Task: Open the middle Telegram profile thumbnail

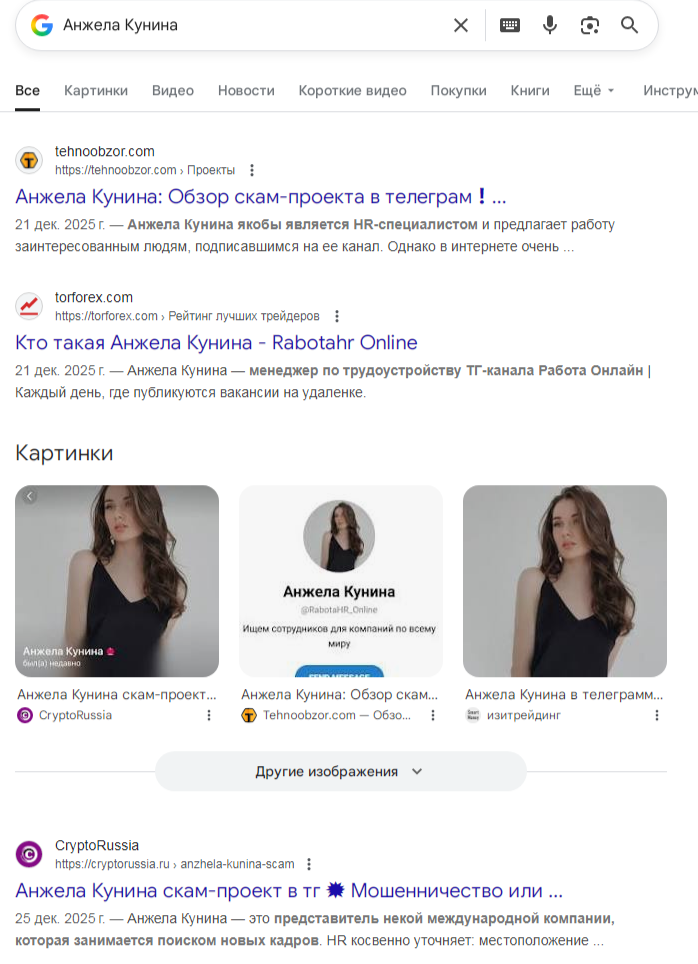Action: click(340, 580)
